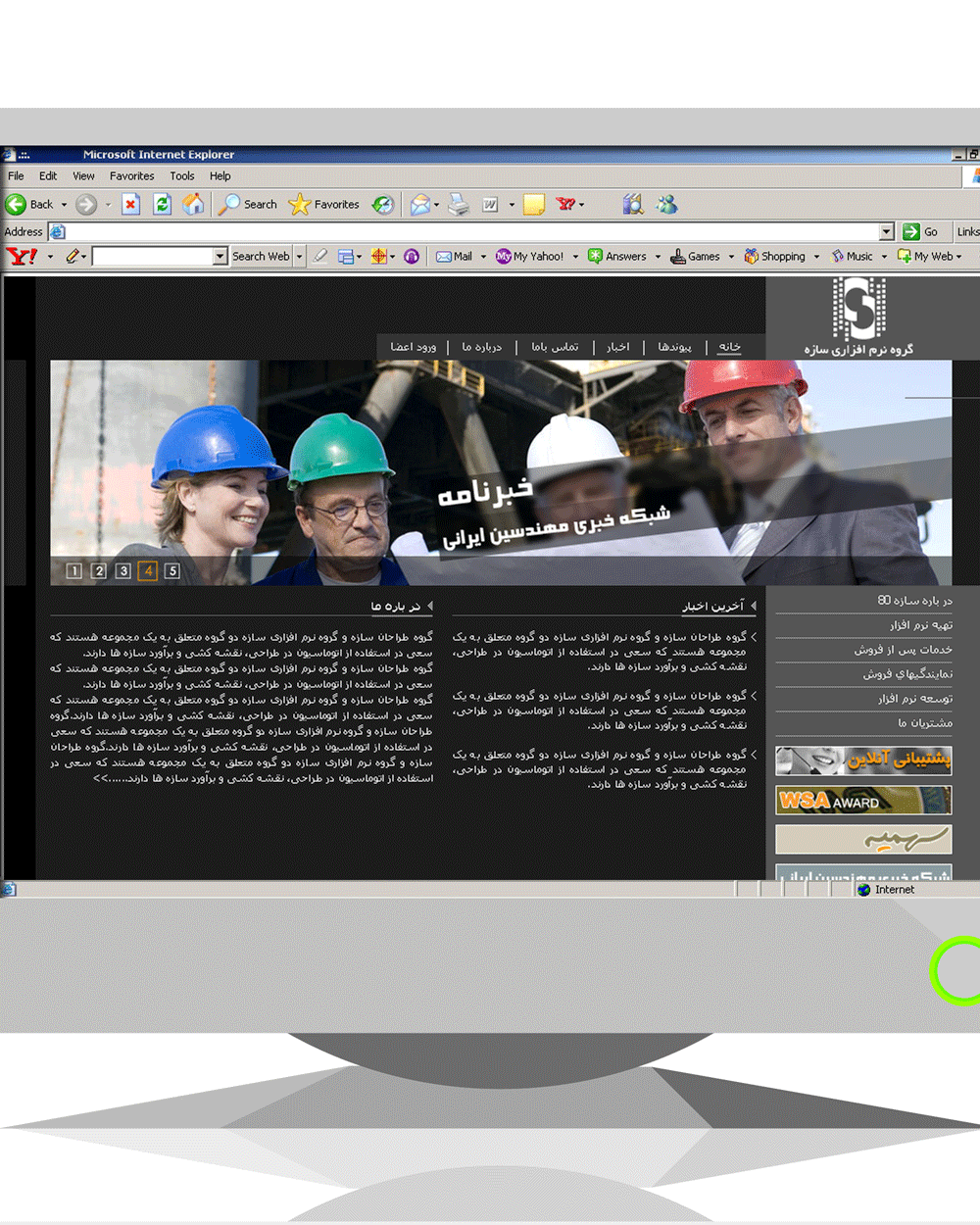
Task: Open the Favorites star button
Action: 325,204
